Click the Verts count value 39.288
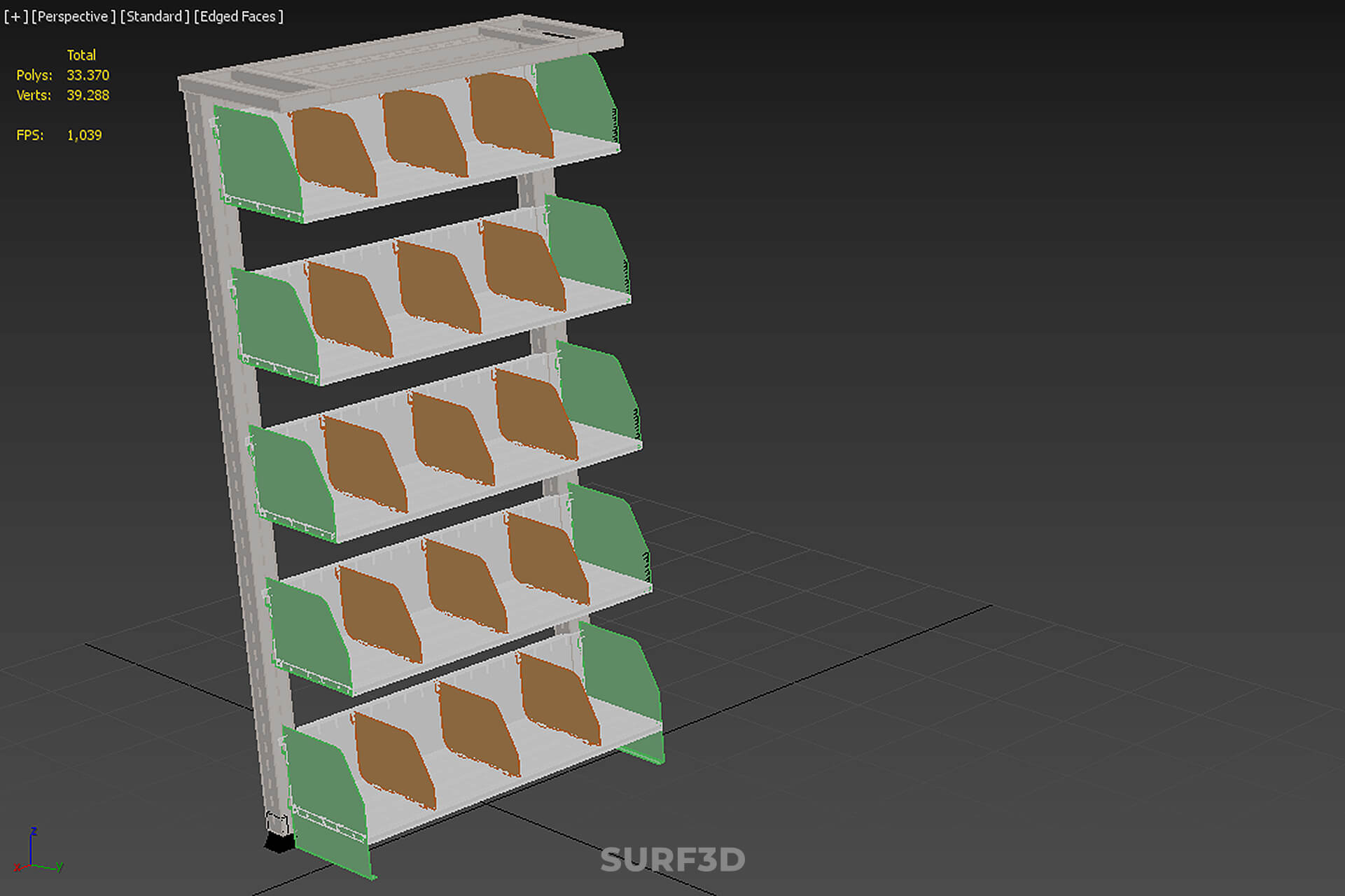This screenshot has height=896, width=1345. coord(88,95)
